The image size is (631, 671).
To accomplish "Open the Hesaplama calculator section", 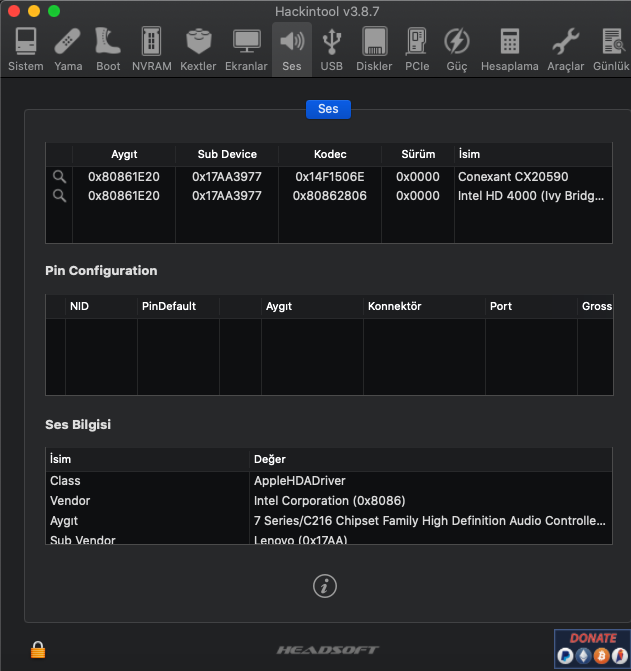I will [509, 49].
